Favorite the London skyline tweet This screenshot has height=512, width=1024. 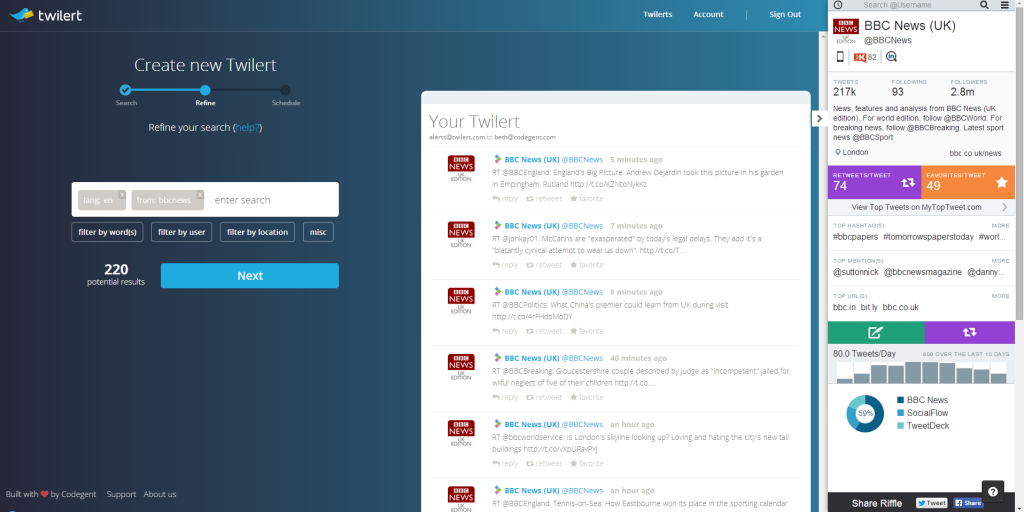tap(586, 464)
